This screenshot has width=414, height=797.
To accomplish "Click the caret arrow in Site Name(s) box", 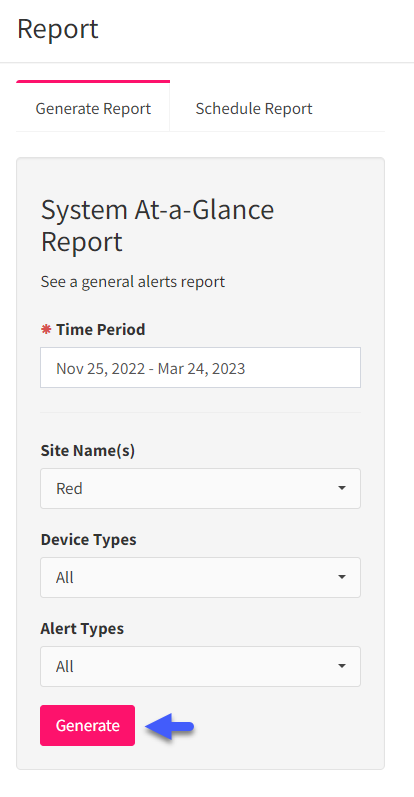I will point(342,488).
